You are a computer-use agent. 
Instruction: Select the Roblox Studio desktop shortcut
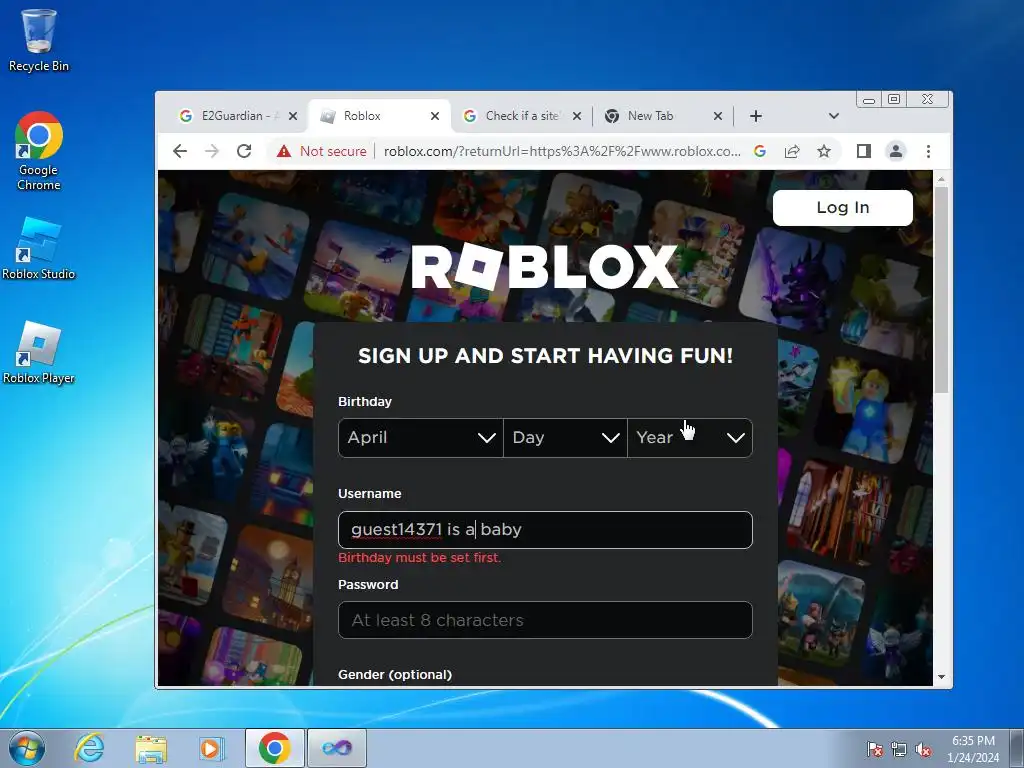[39, 249]
